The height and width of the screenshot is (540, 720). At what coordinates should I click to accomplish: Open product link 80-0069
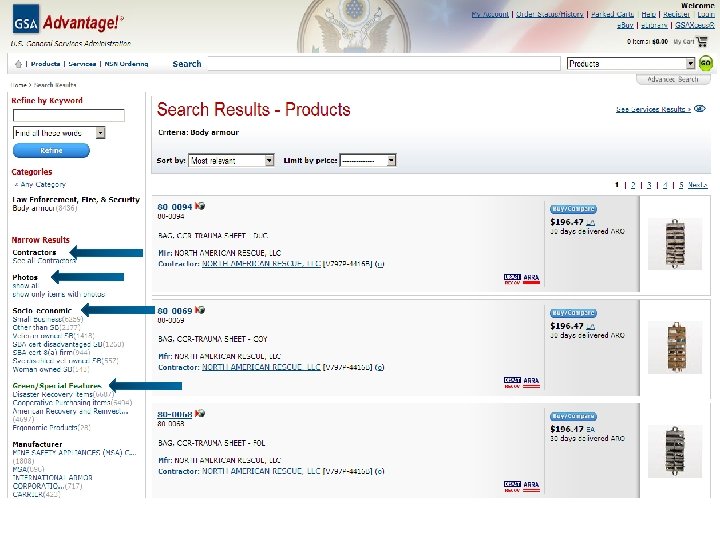174,311
